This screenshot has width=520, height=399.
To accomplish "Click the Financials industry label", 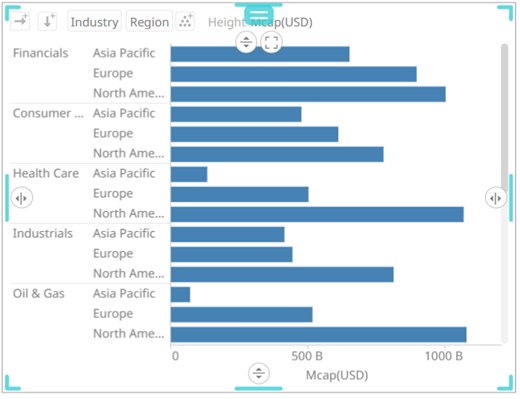I will point(40,53).
